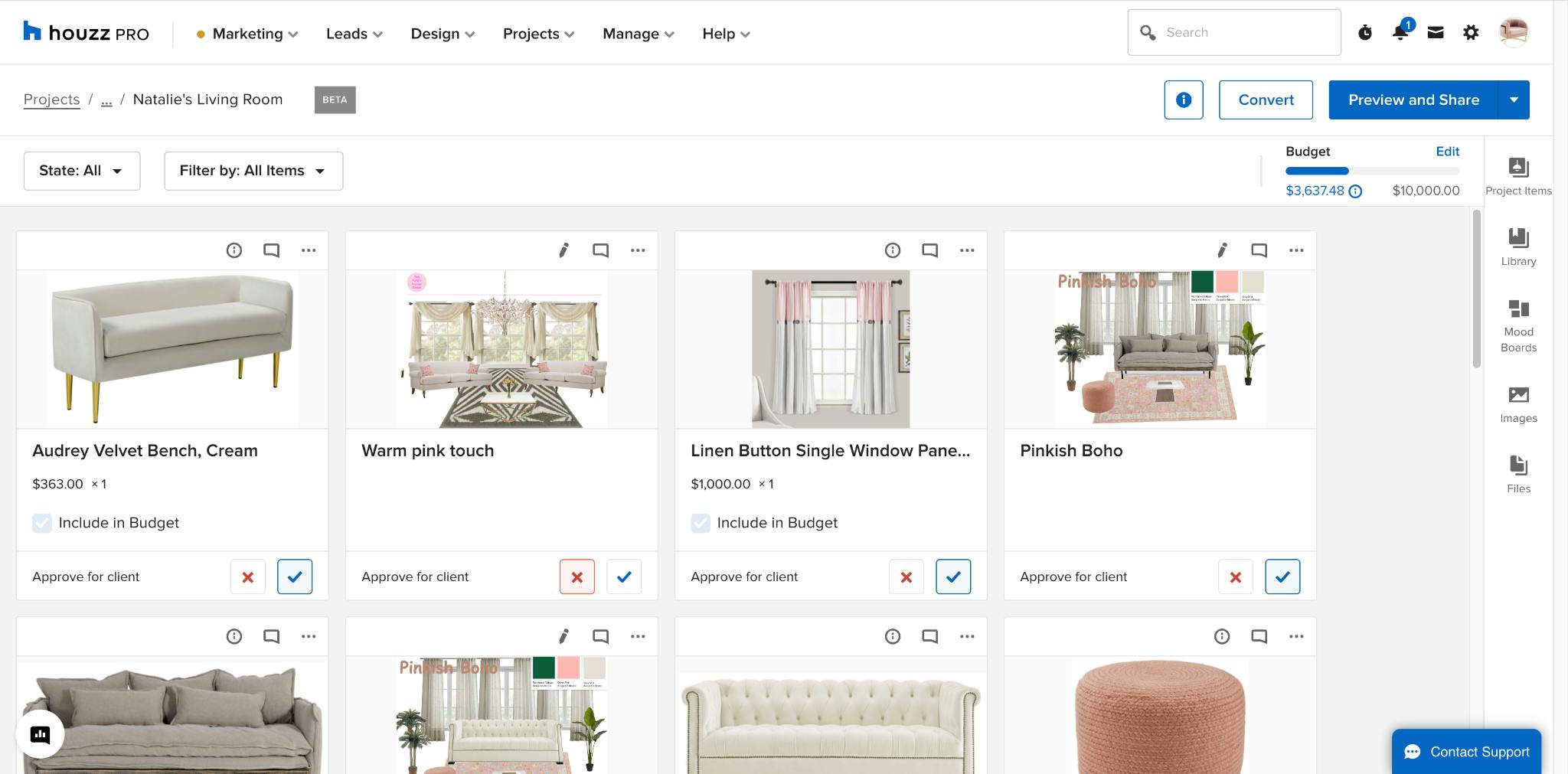Expand Preview and Share dropdown arrow
The width and height of the screenshot is (1568, 774).
pos(1514,100)
